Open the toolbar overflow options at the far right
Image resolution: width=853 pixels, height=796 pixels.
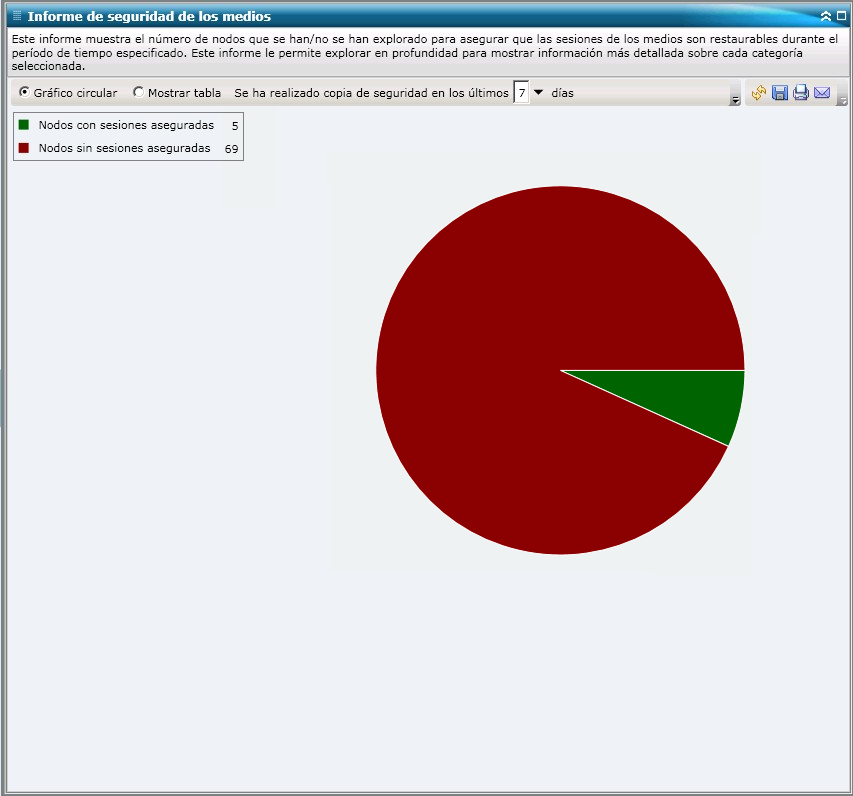click(x=844, y=99)
